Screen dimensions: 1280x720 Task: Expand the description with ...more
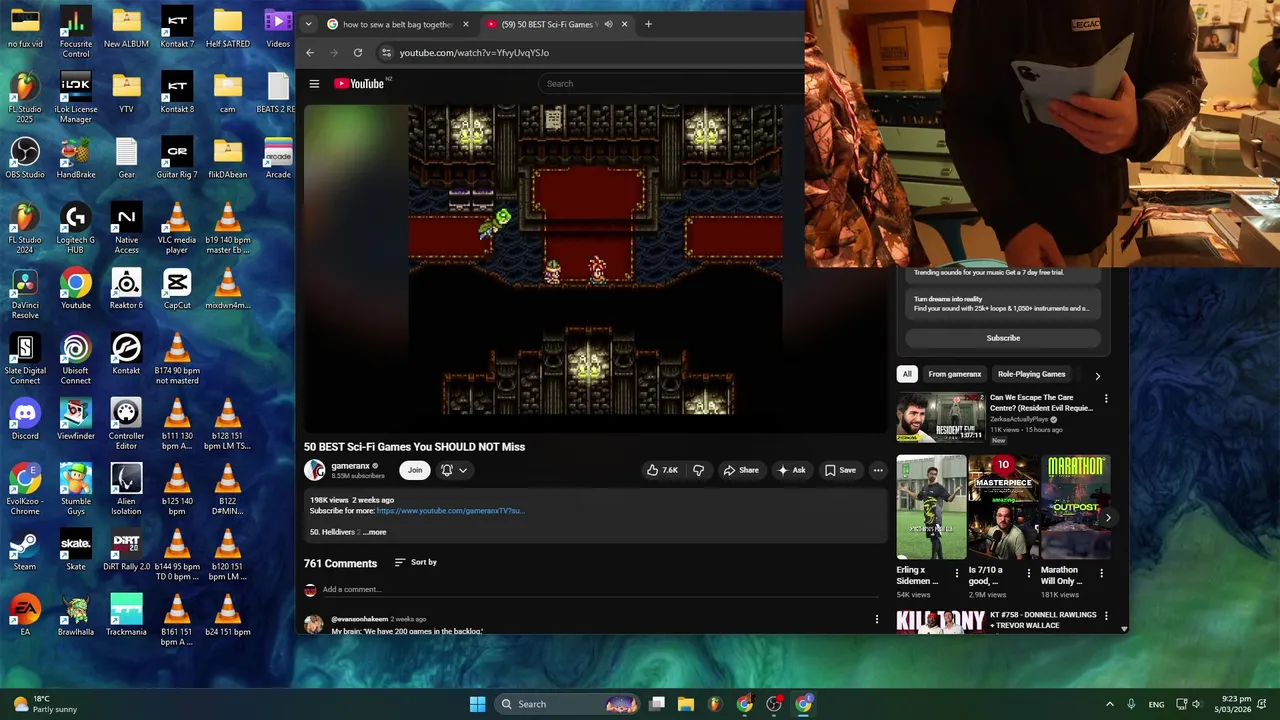coord(374,532)
